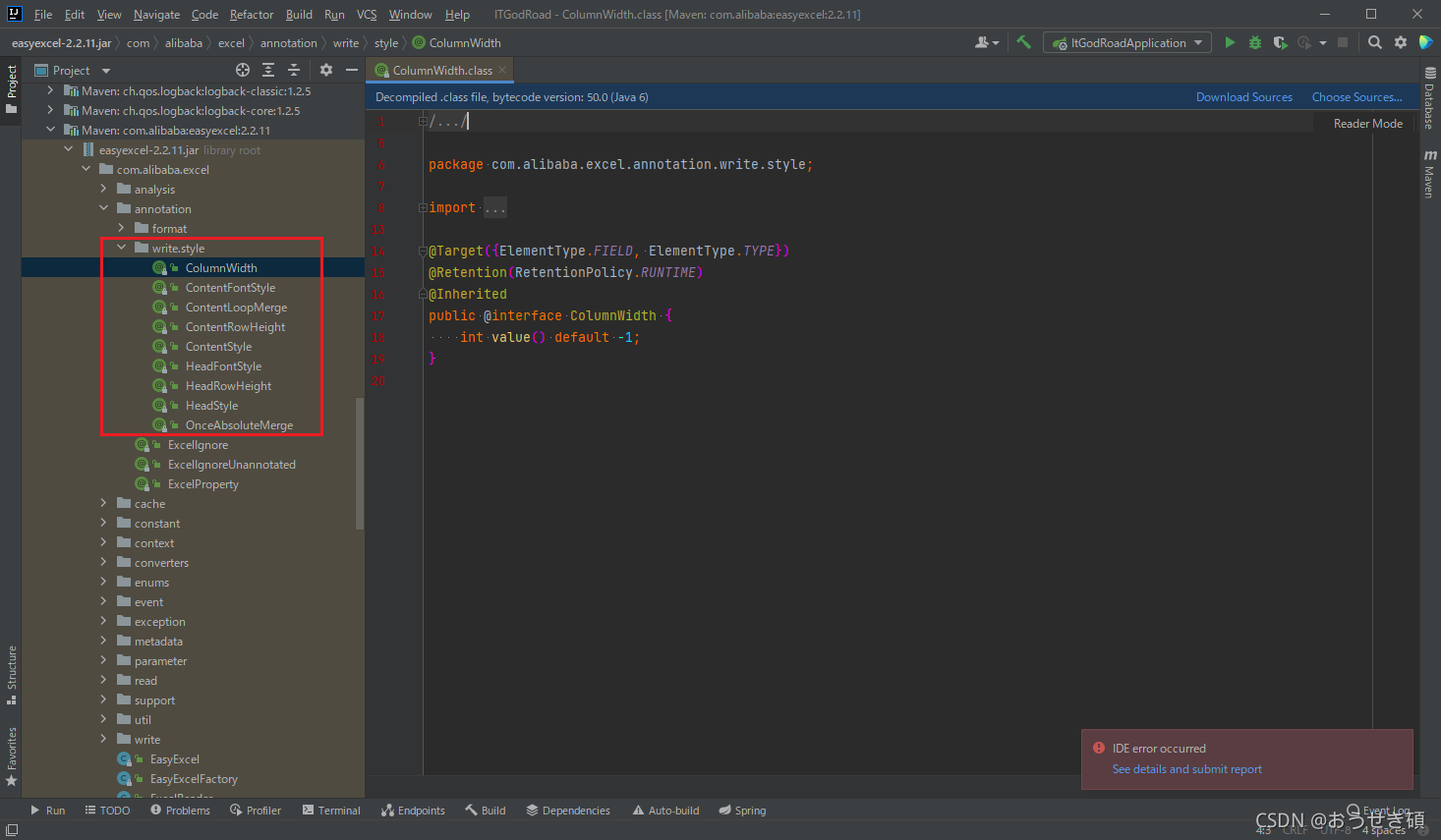
Task: Toggle the Project side tool window
Action: coord(12,89)
